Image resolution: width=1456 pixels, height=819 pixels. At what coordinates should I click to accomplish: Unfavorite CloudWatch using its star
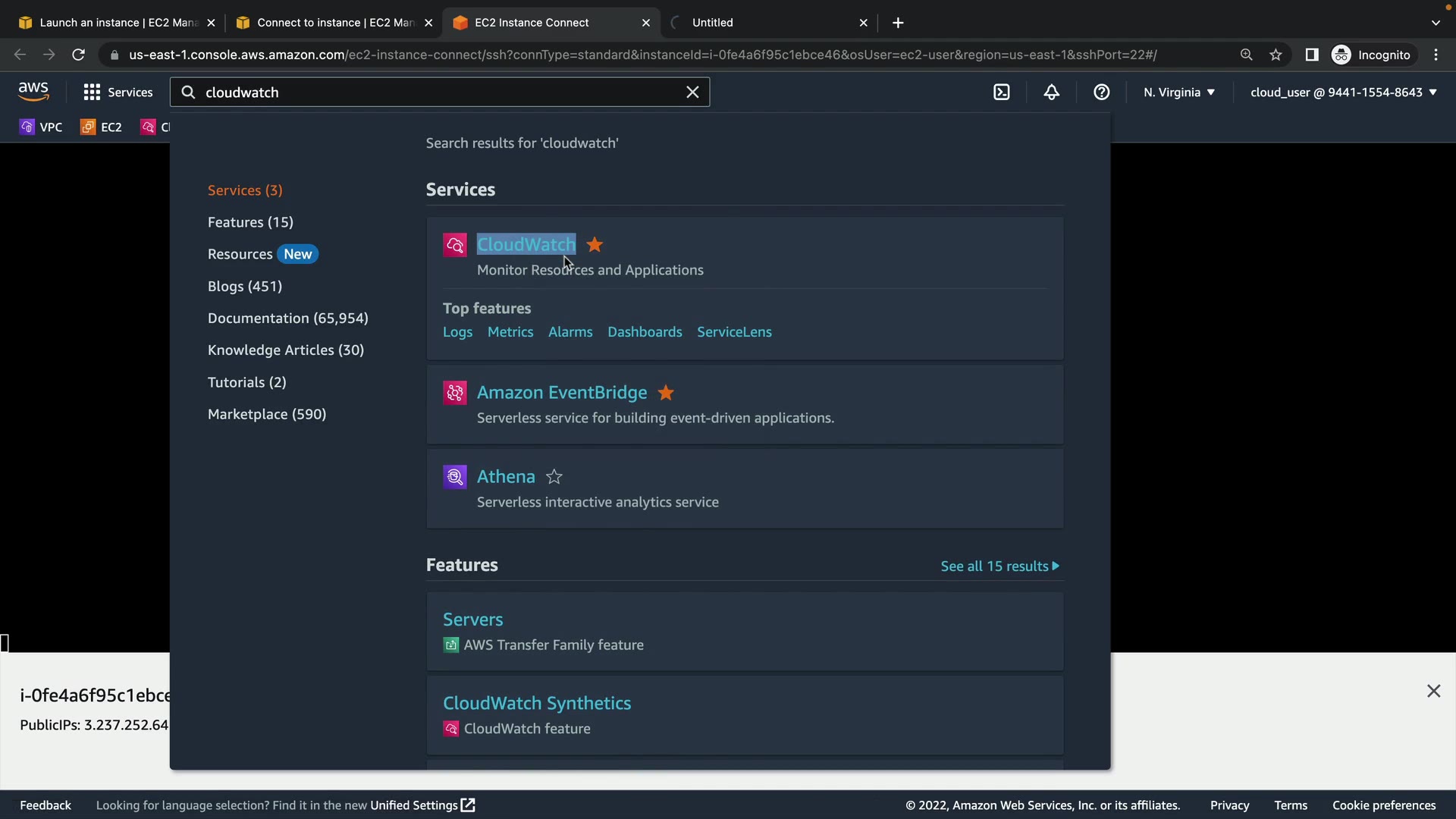(595, 245)
